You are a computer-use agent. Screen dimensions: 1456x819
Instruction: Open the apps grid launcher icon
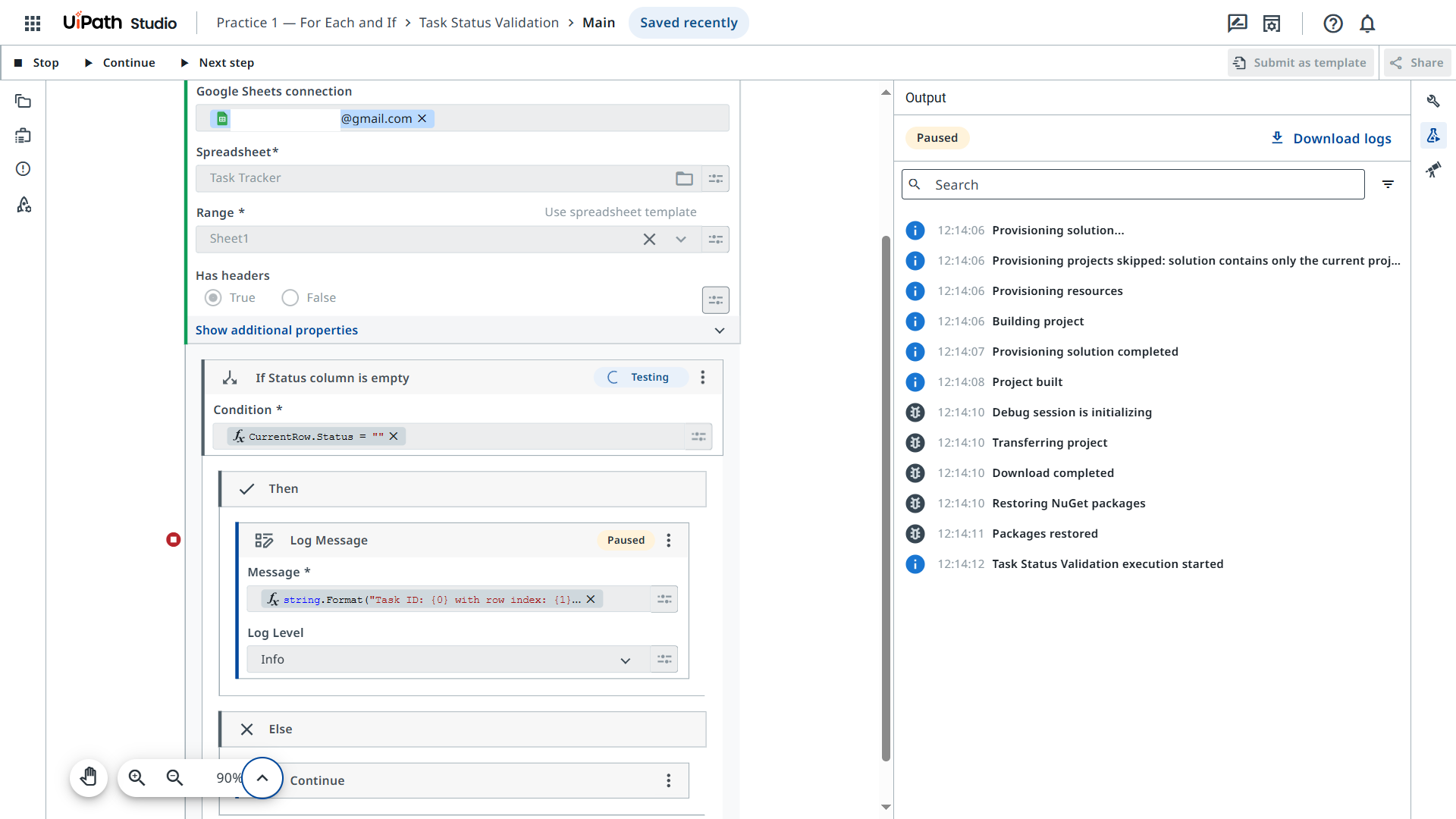(33, 23)
